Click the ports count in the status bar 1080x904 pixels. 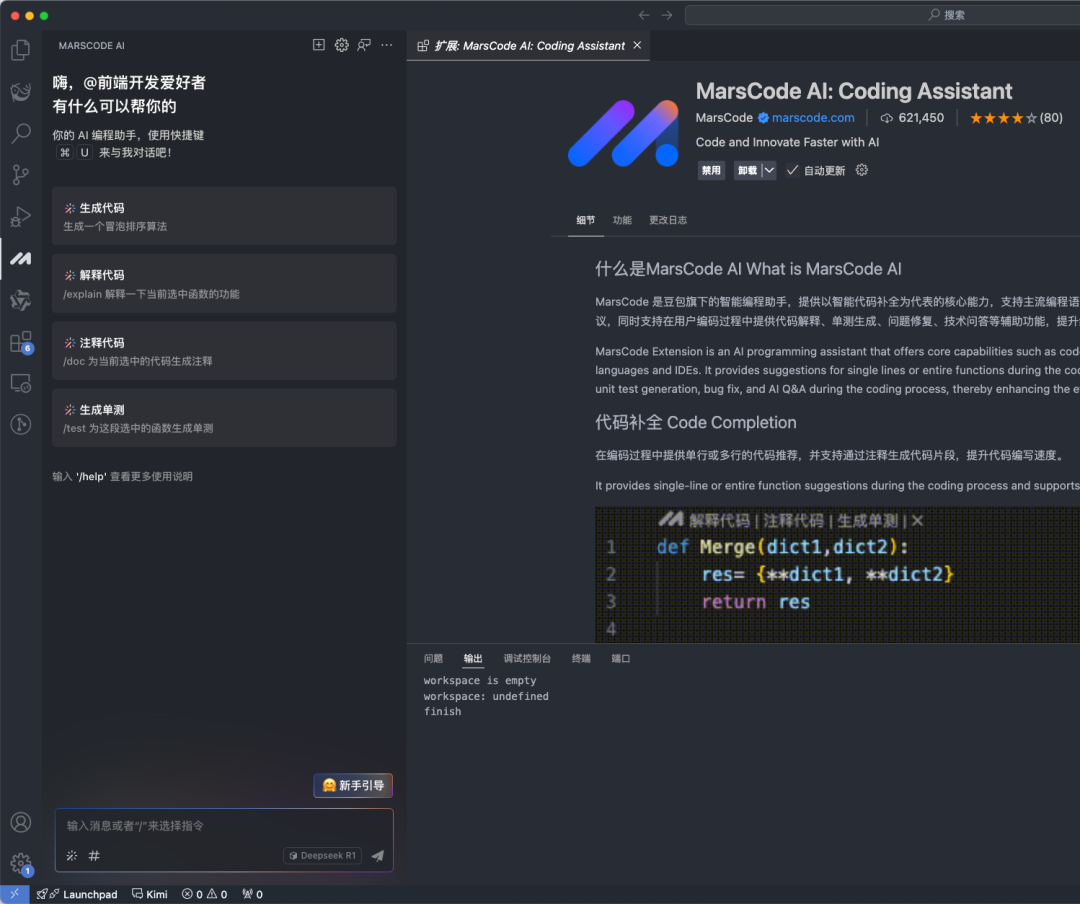click(252, 894)
